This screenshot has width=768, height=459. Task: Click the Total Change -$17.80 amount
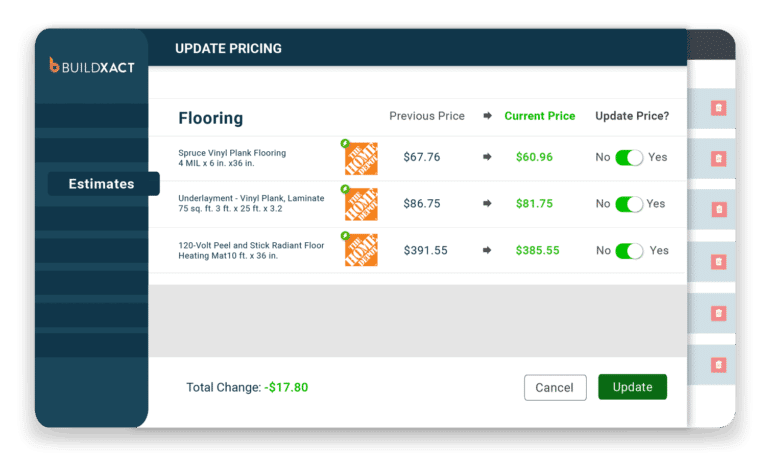(287, 387)
